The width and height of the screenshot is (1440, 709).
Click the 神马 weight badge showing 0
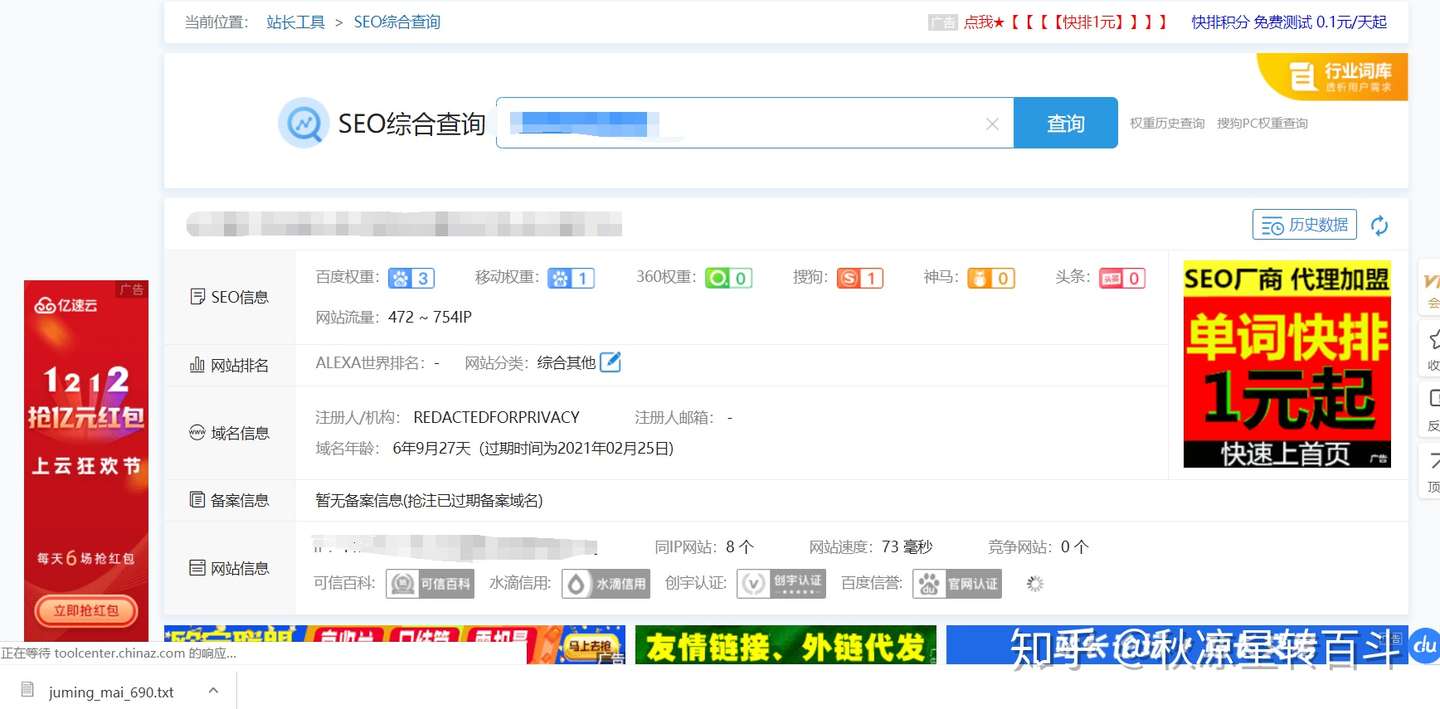click(x=991, y=278)
